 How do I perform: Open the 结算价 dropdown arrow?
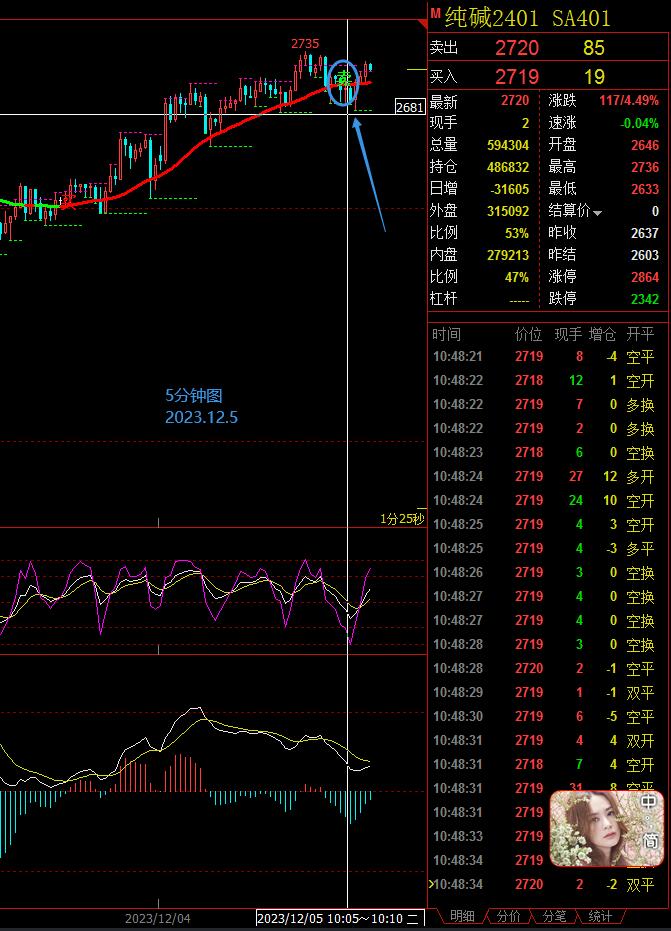(597, 213)
